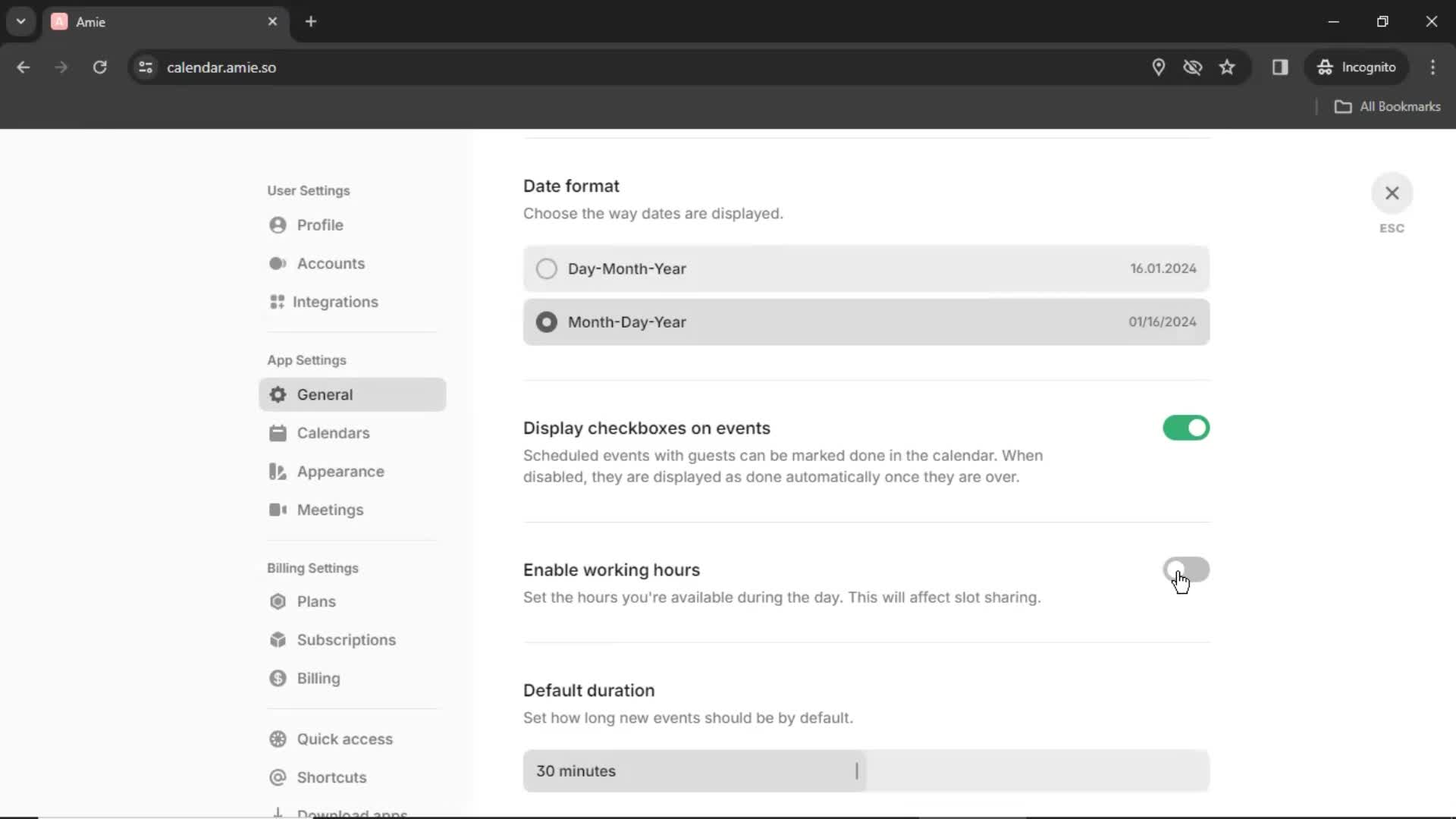Viewport: 1456px width, 819px height.
Task: Open Subscriptions billing section
Action: [346, 639]
